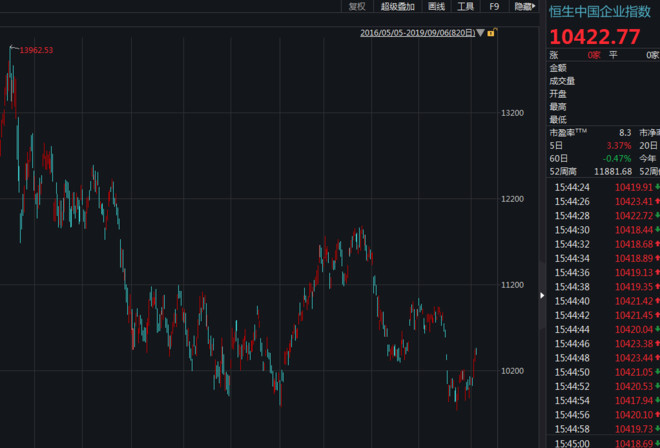Select the tick row at 15:44:50
Screen dimensions: 660x448
(x=603, y=372)
